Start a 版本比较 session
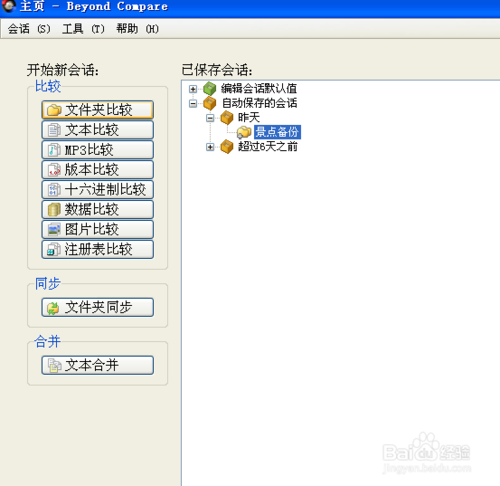The image size is (500, 486). pyautogui.click(x=98, y=170)
